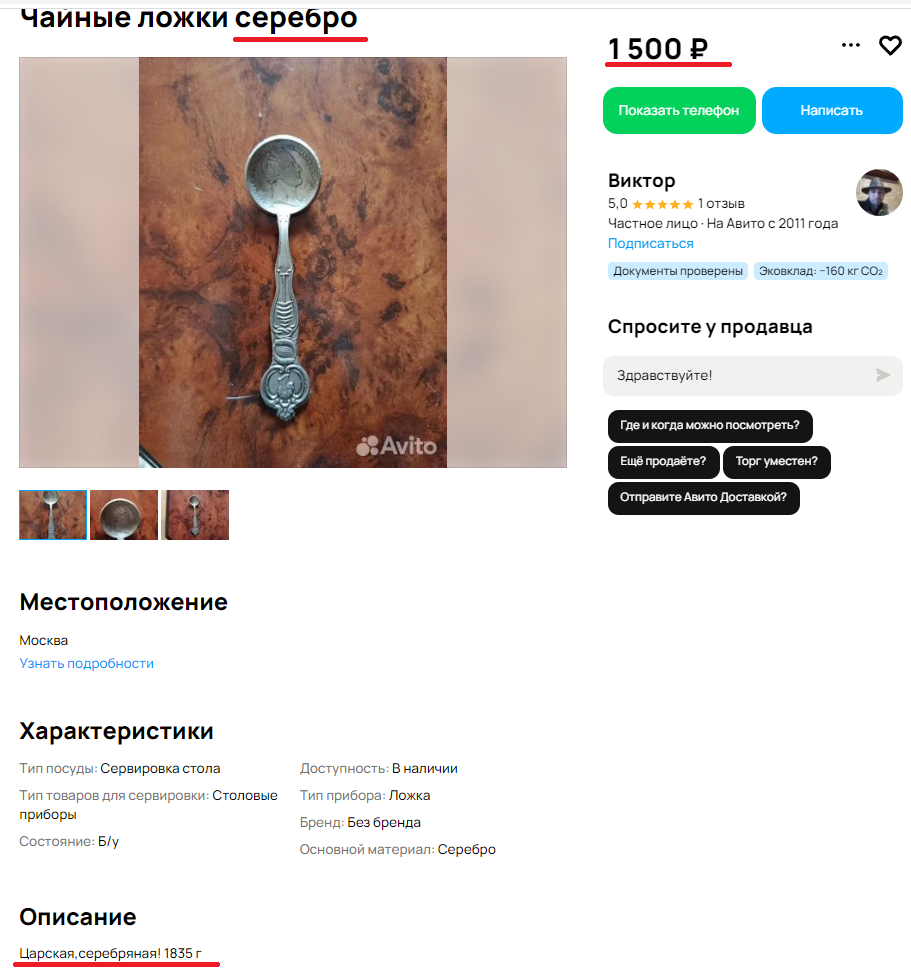Select the third spoon thumbnail
Screen dimensions: 911x975
195,515
